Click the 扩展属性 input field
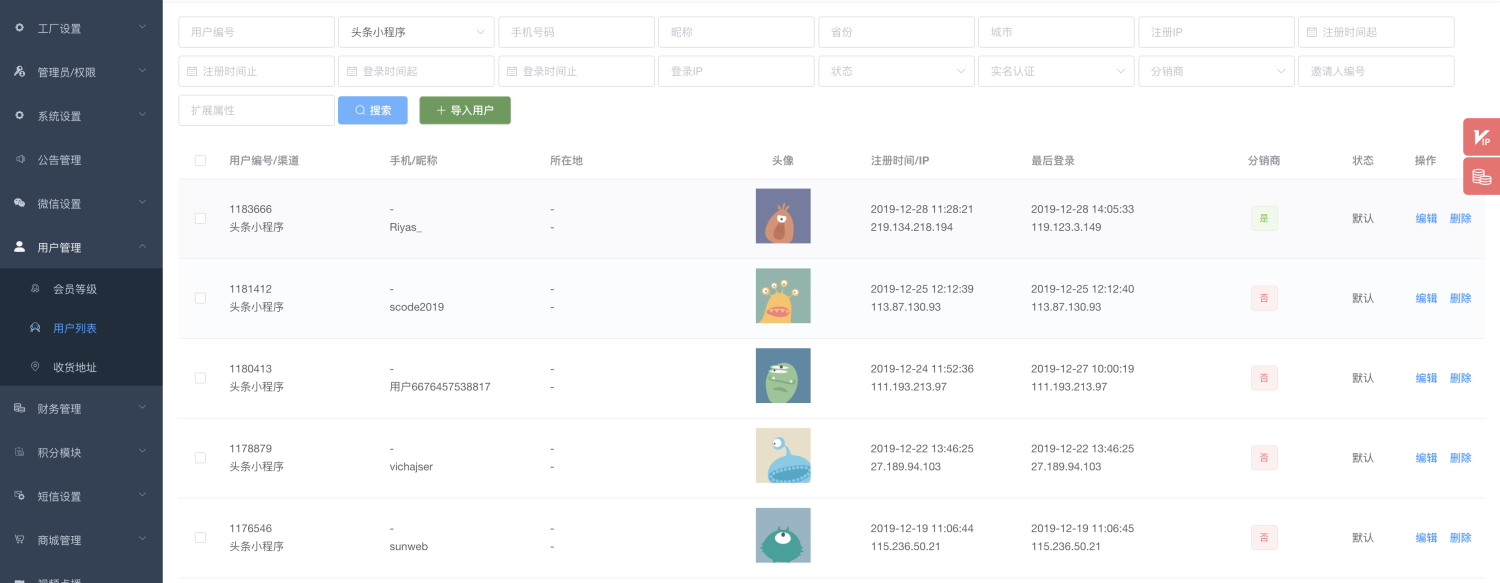Image resolution: width=1500 pixels, height=583 pixels. 256,110
